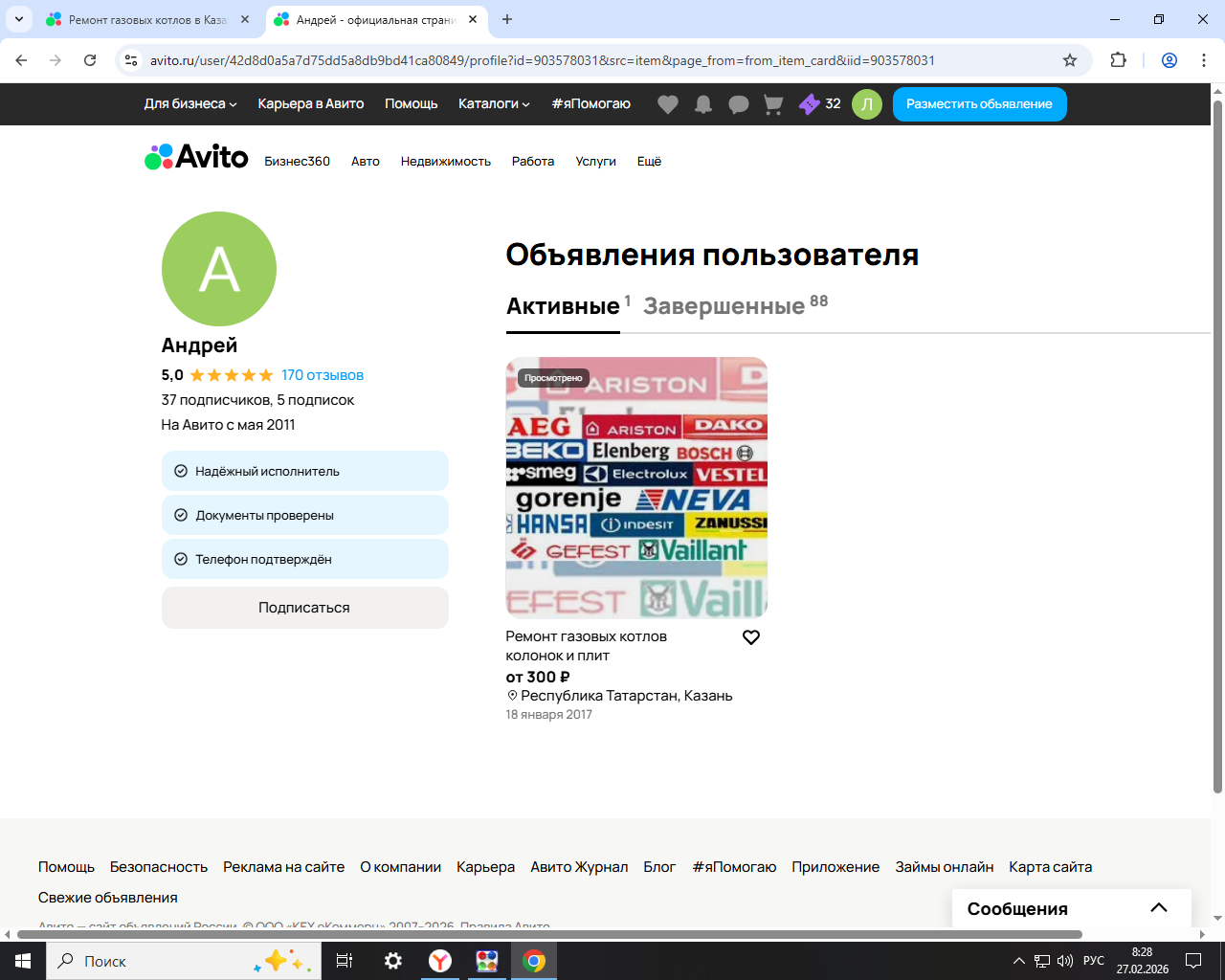The height and width of the screenshot is (980, 1225).
Task: Reload the page with refresh icon
Action: click(x=90, y=60)
